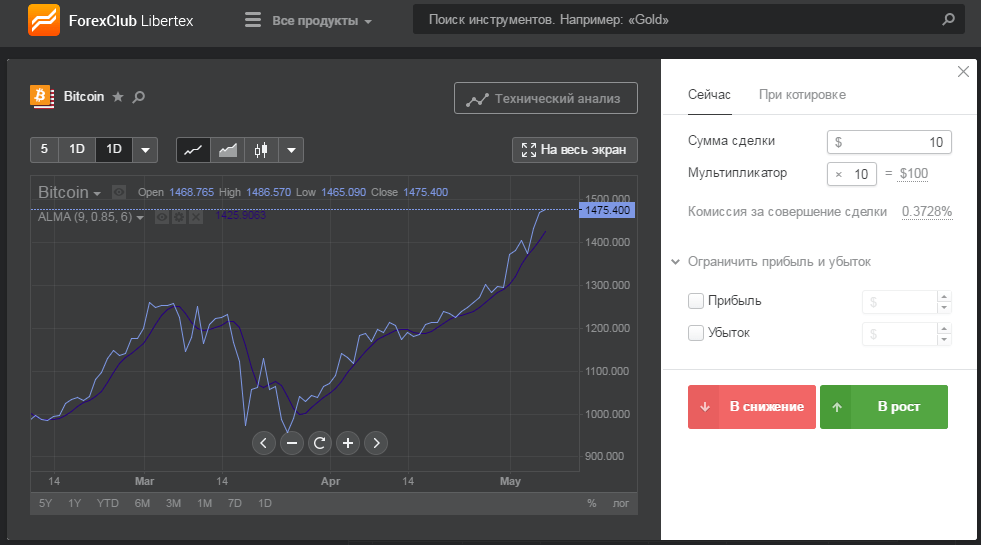The width and height of the screenshot is (981, 545).
Task: Decrease the Убыток value stepper down arrow
Action: coord(944,340)
